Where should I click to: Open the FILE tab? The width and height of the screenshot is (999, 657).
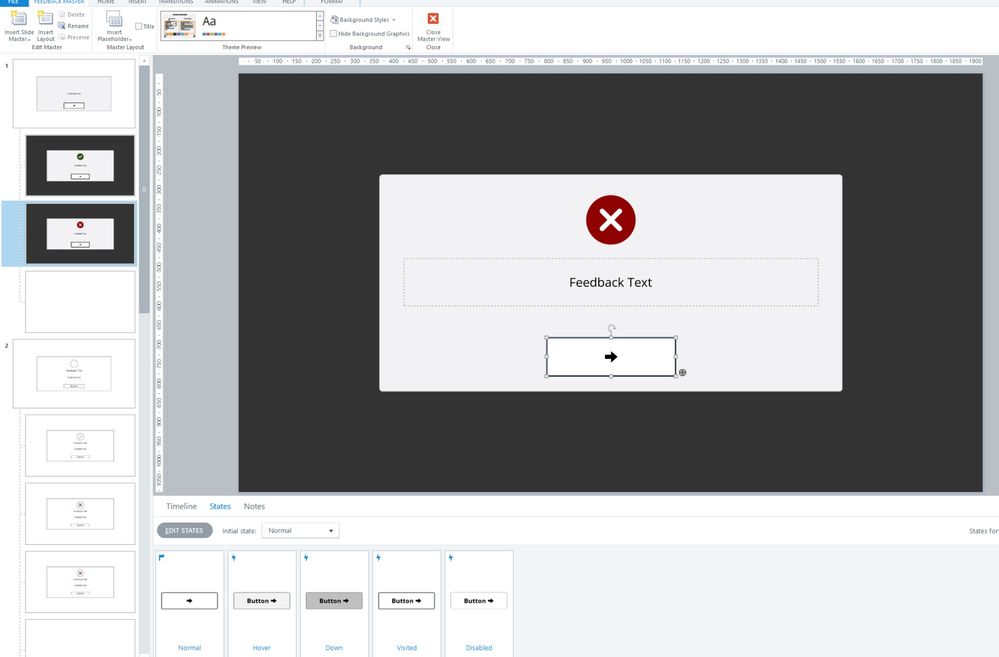(13, 2)
